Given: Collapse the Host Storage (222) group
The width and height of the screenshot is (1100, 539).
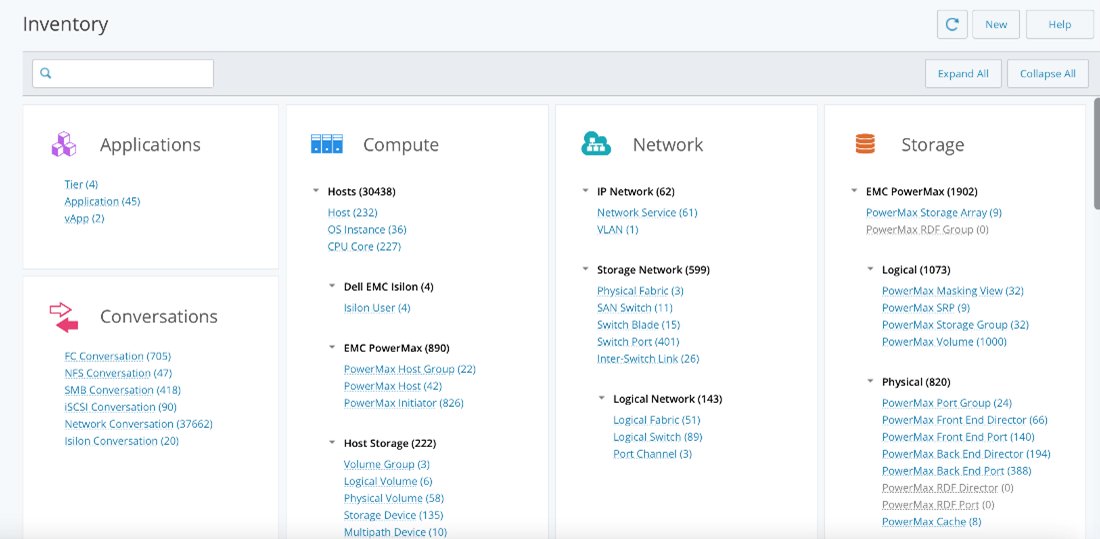Looking at the screenshot, I should [333, 443].
